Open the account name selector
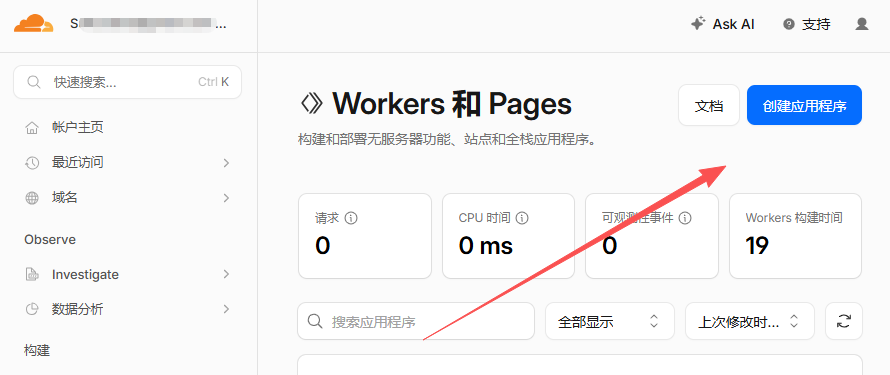The width and height of the screenshot is (890, 375). [x=149, y=24]
